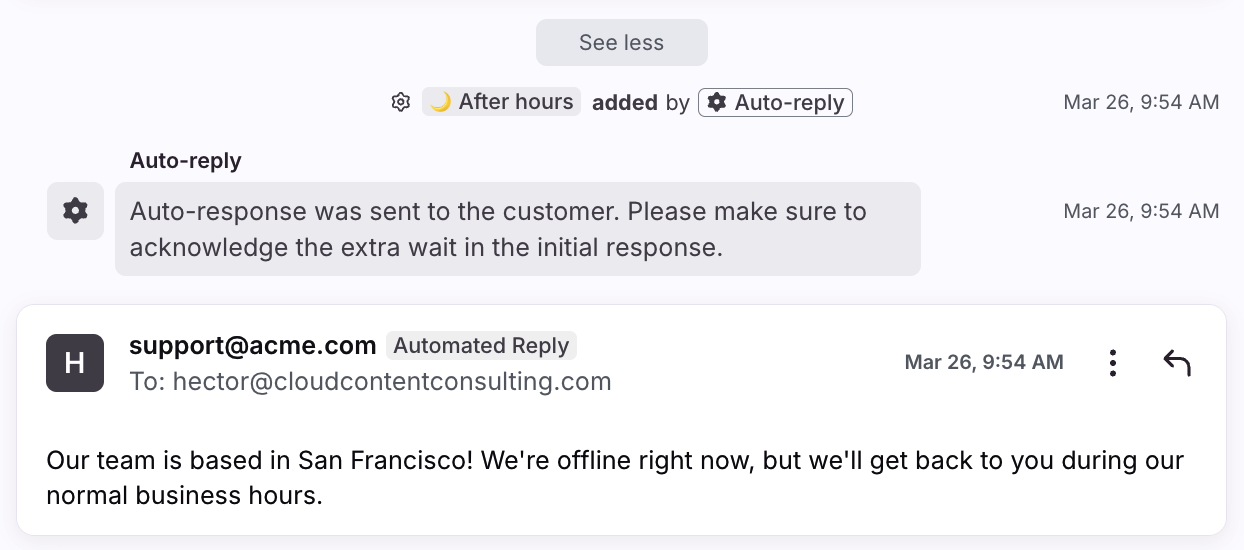Click the H sender avatar
The width and height of the screenshot is (1244, 550).
coord(75,363)
